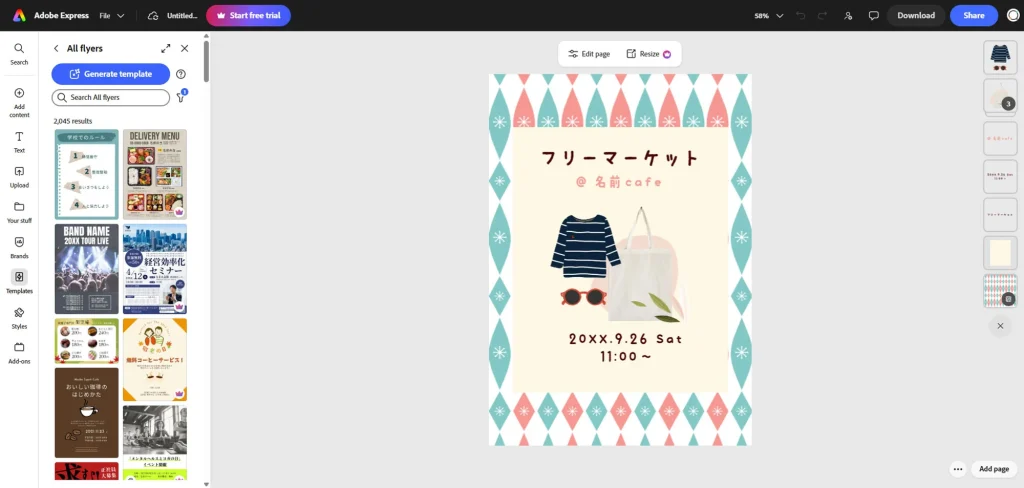Open Your stuff folder
This screenshot has height=488, width=1024.
point(19,212)
